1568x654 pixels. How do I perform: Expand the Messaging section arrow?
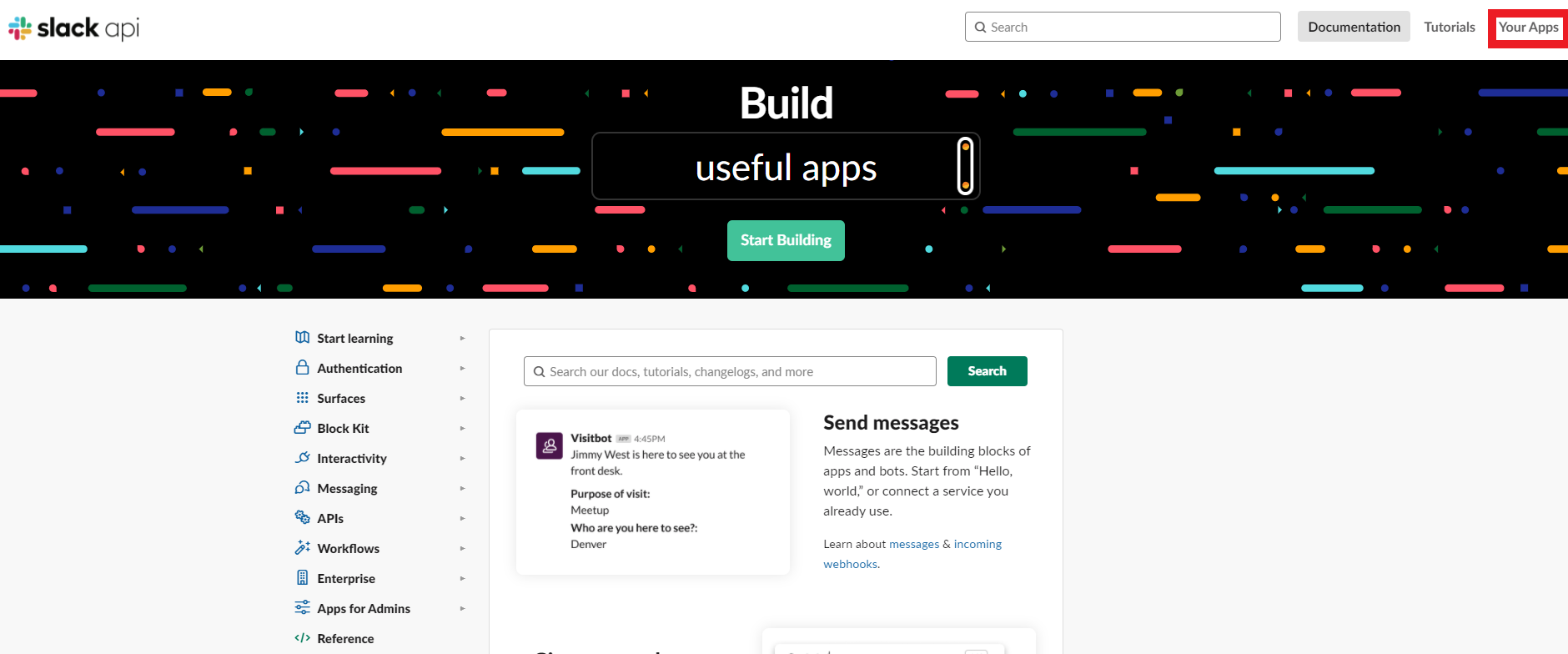coord(462,488)
